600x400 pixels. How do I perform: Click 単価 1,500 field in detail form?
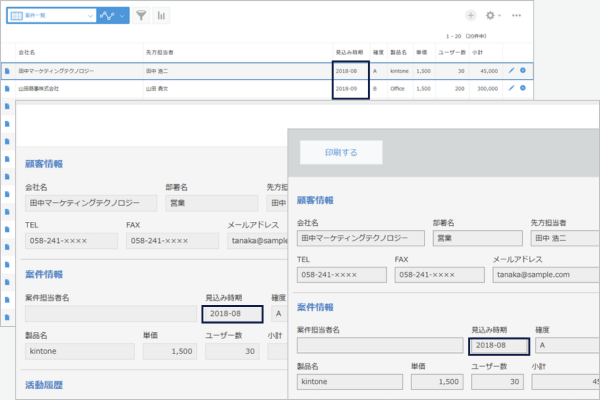click(x=170, y=351)
